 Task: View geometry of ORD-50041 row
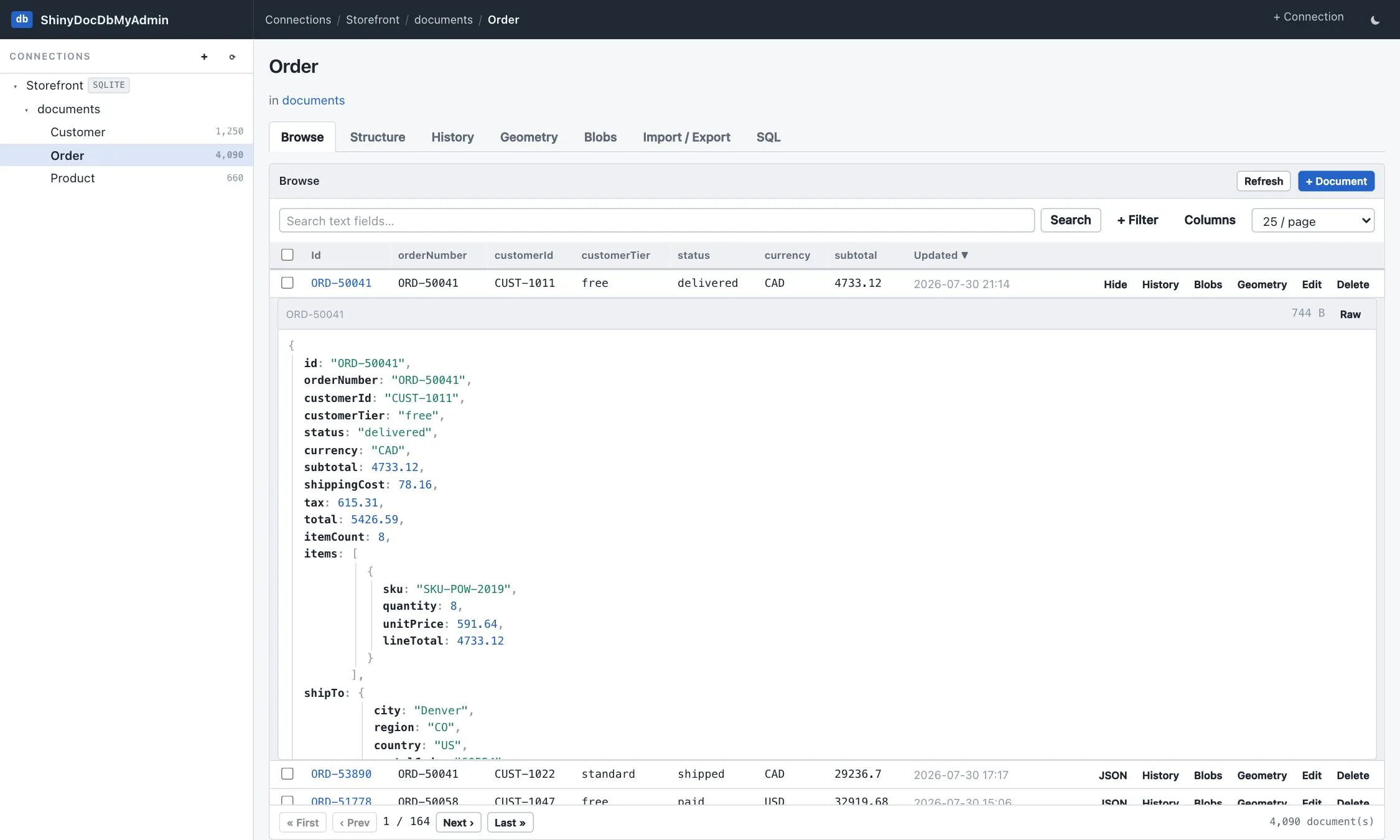click(x=1262, y=284)
